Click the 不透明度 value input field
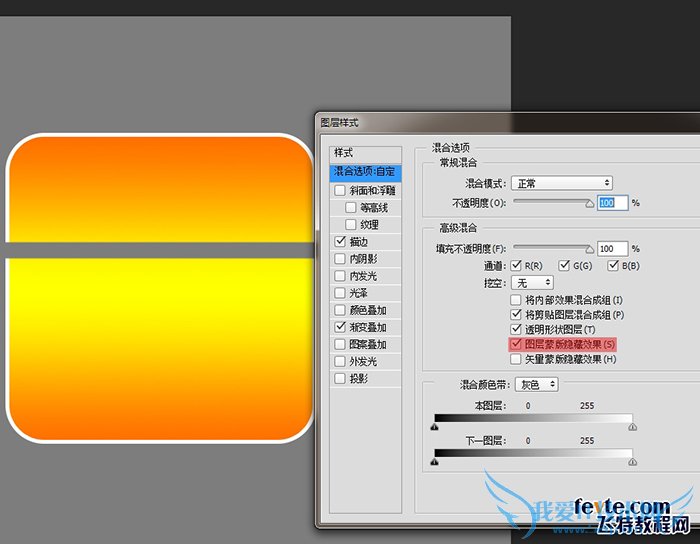The height and width of the screenshot is (544, 700). coord(612,202)
